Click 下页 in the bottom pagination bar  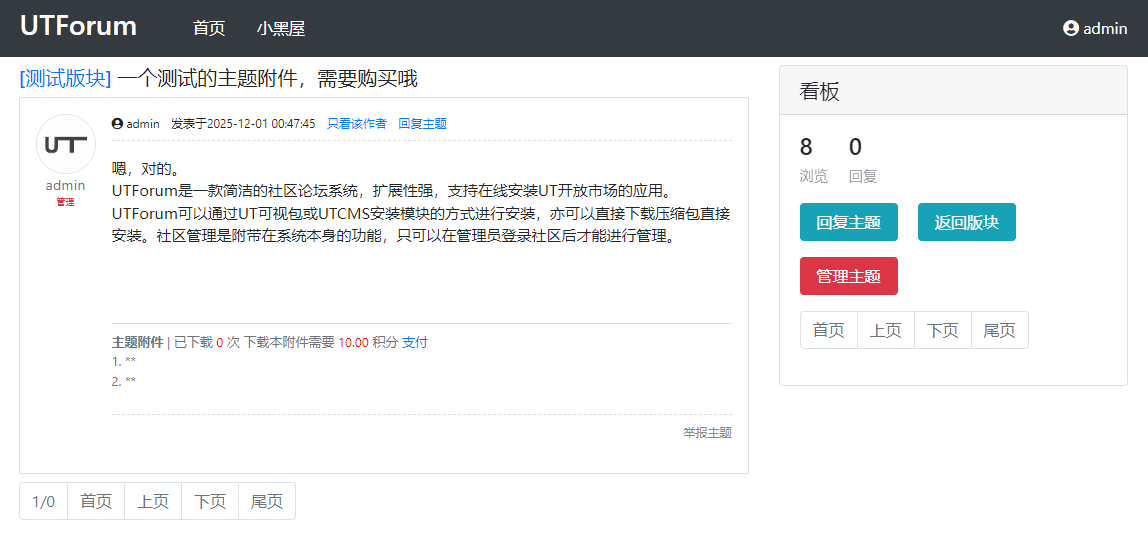(210, 501)
